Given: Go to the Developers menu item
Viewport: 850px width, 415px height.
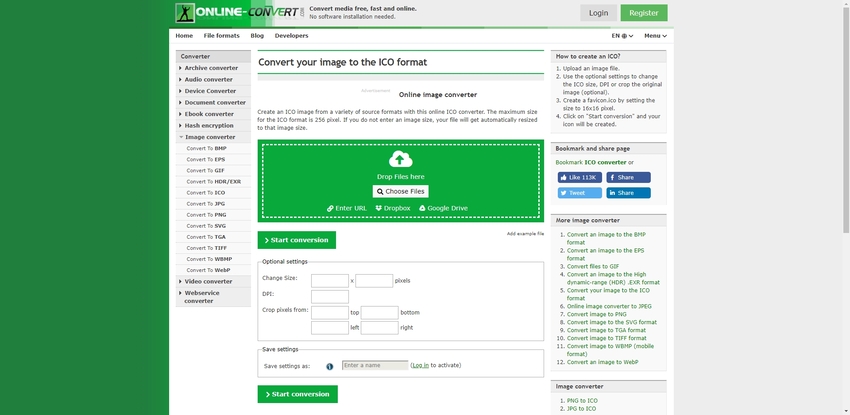Looking at the screenshot, I should coord(291,36).
